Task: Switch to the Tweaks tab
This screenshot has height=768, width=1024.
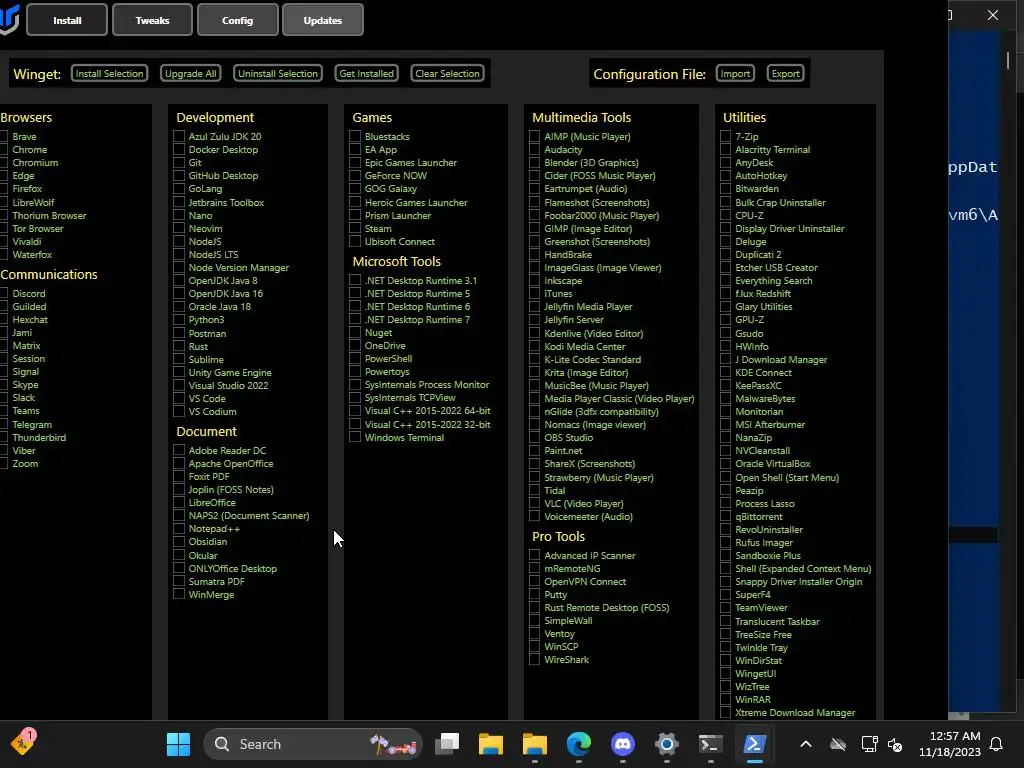Action: [152, 20]
